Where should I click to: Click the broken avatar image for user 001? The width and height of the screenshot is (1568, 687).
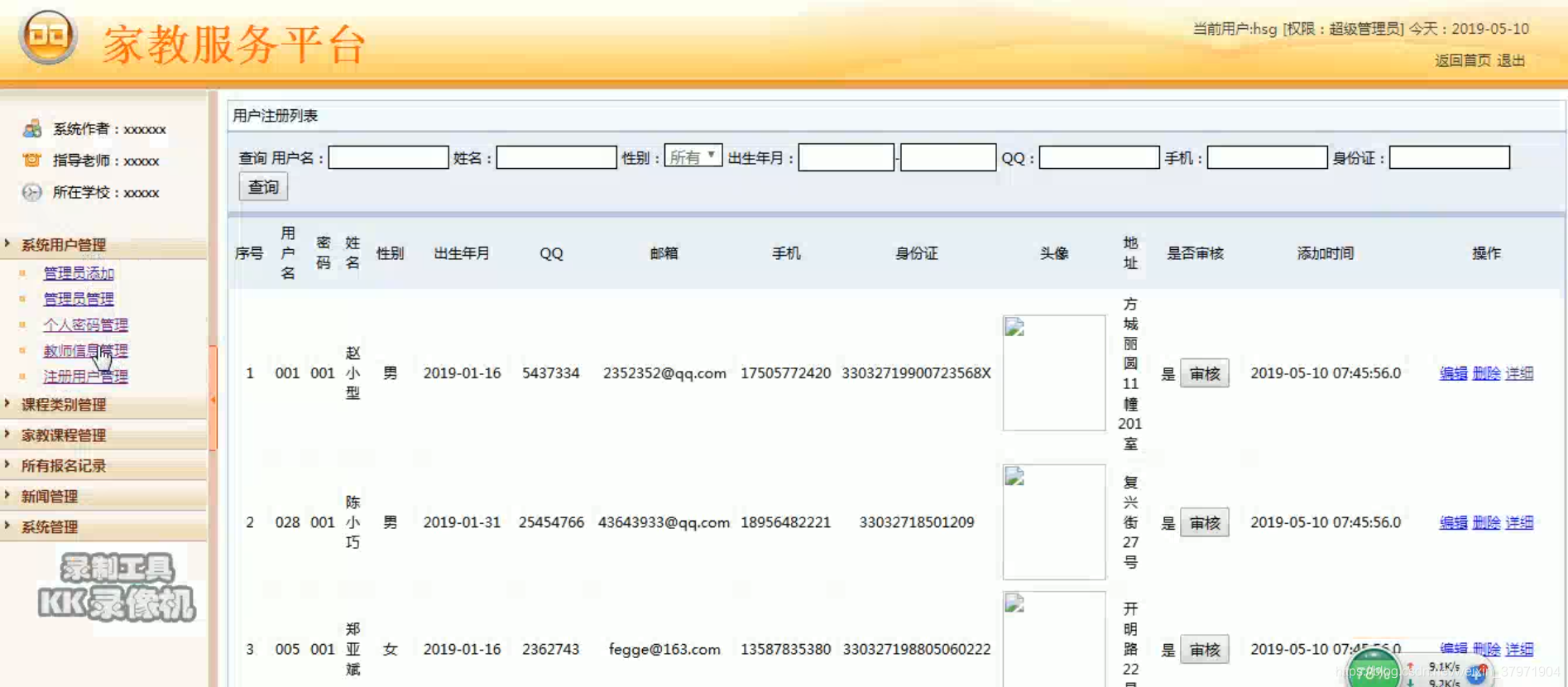1053,372
